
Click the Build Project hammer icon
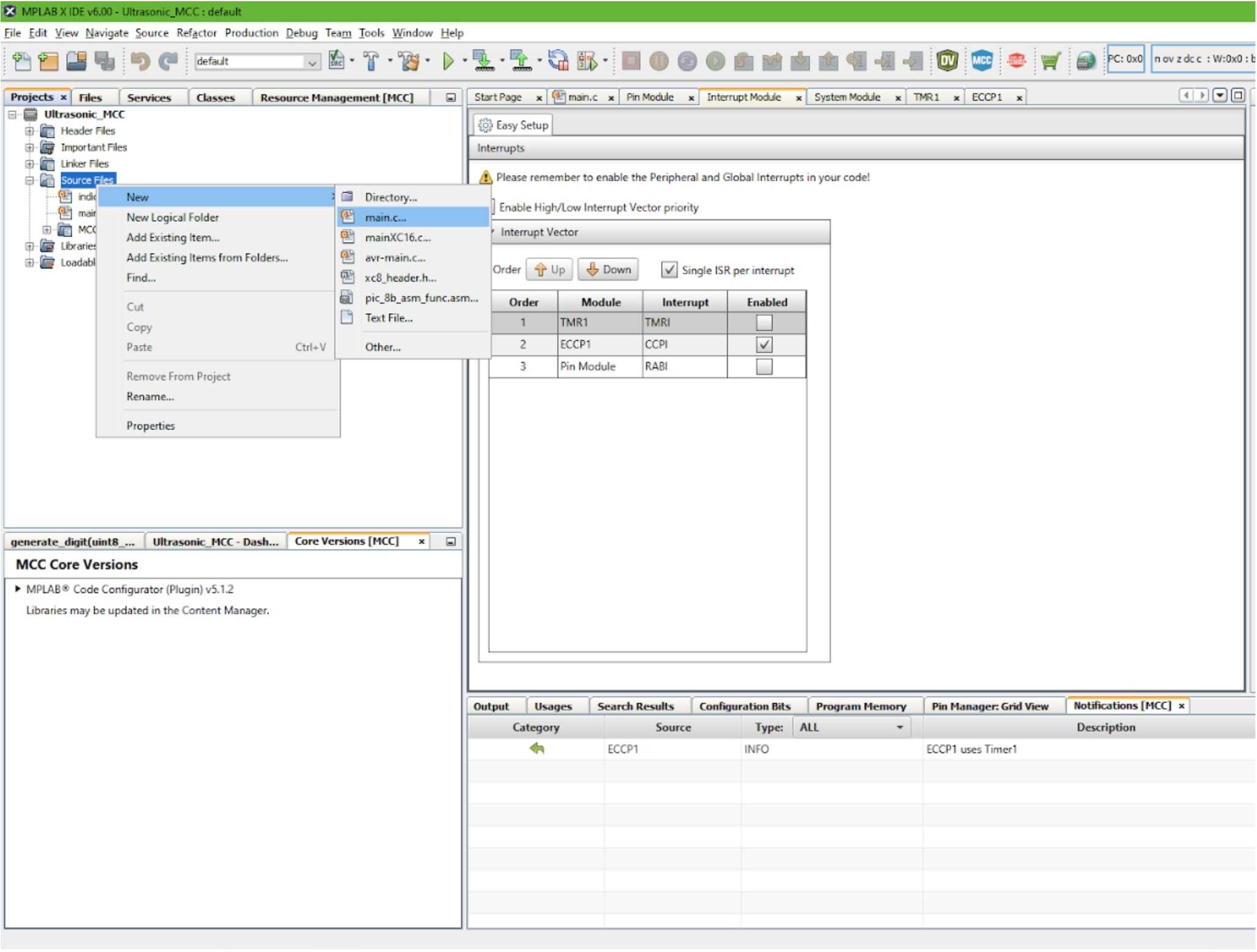pyautogui.click(x=371, y=61)
